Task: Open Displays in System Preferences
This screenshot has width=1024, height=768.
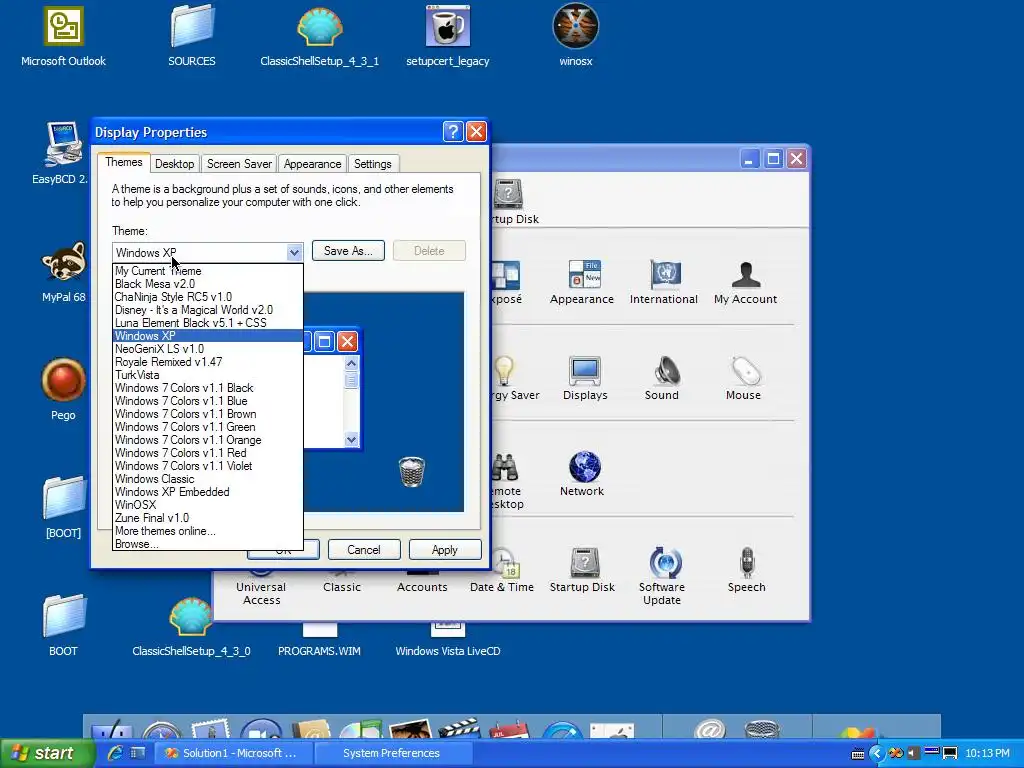Action: coord(585,378)
